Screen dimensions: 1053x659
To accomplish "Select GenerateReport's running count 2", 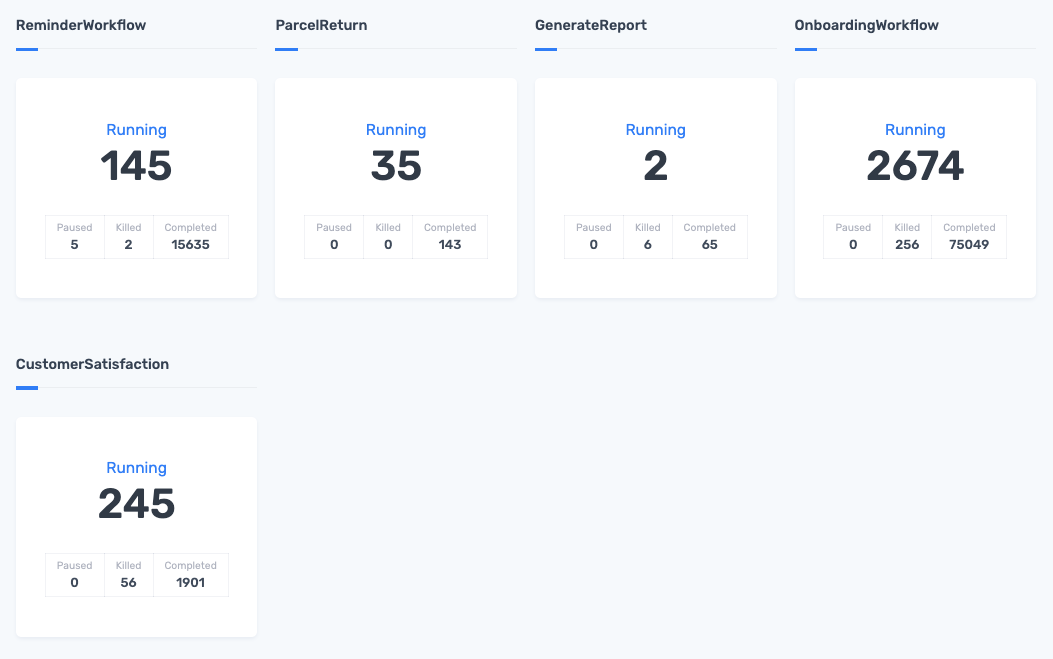I will (655, 166).
